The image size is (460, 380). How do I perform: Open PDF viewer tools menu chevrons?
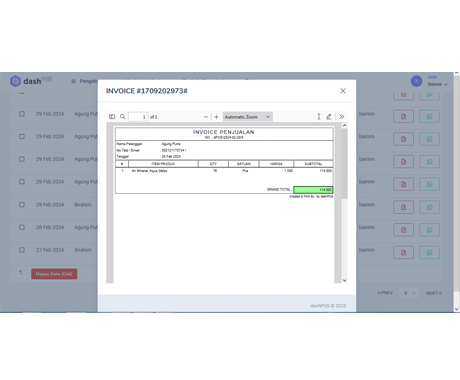pos(342,117)
